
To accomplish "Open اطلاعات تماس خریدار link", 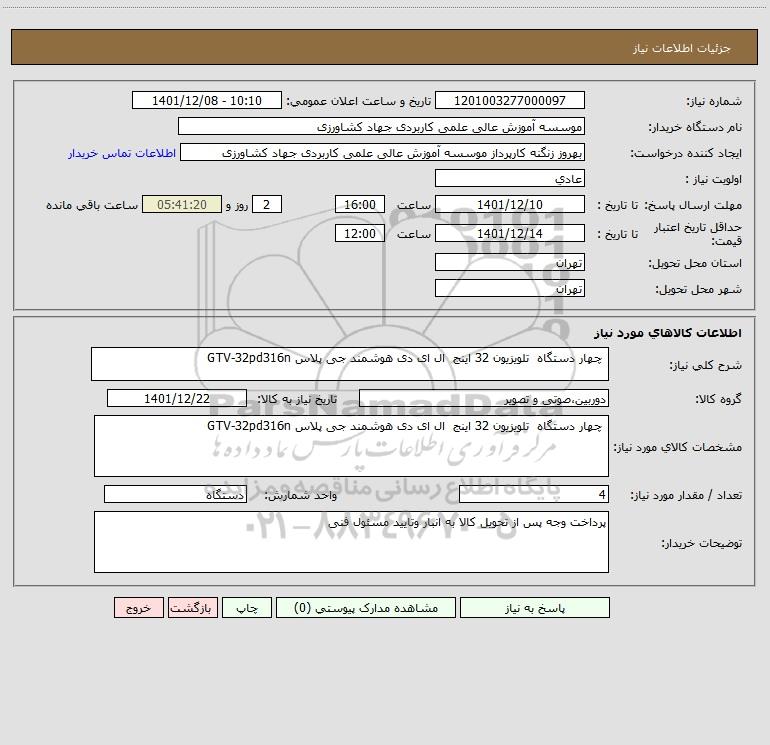I will 122,153.
